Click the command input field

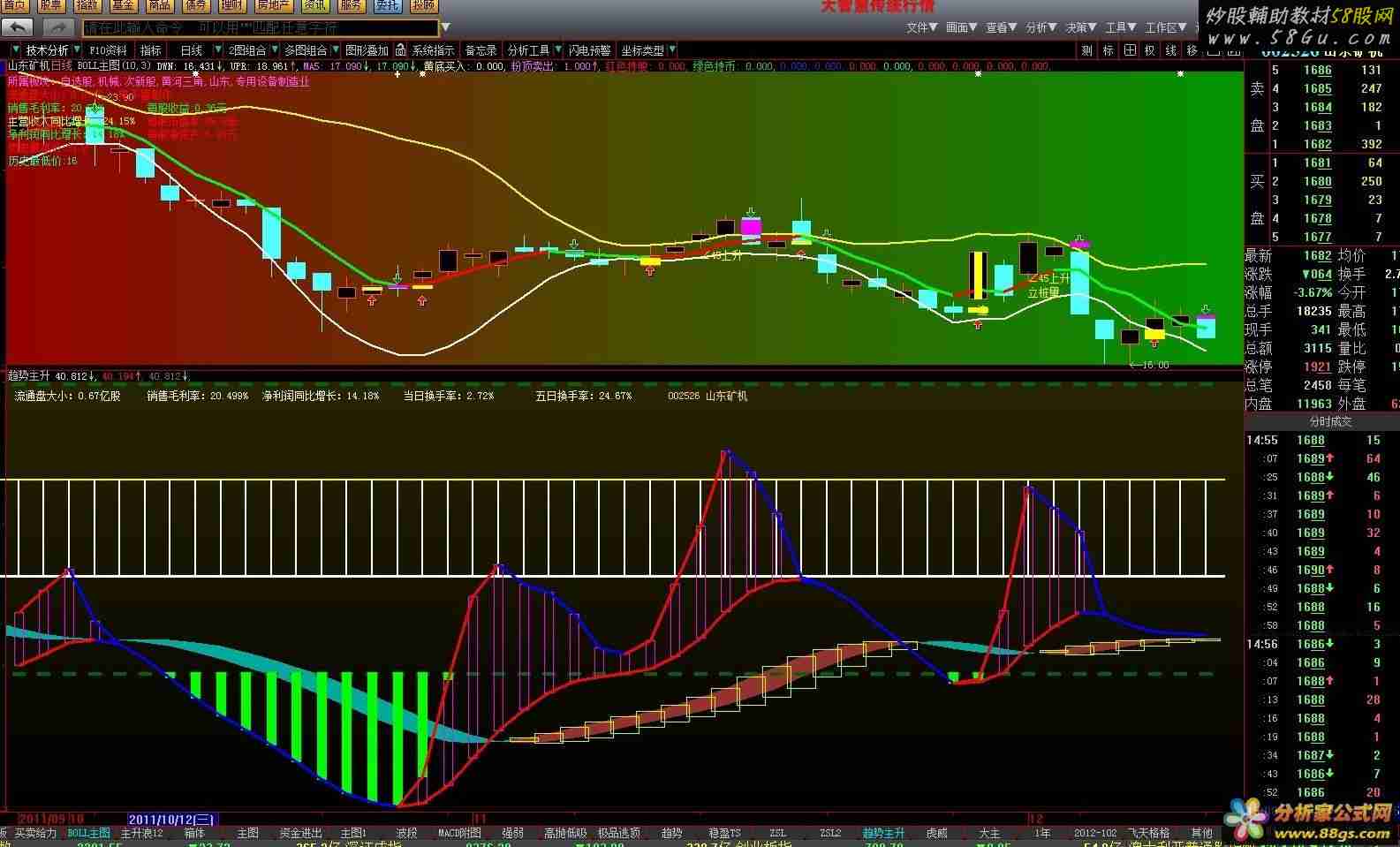pyautogui.click(x=261, y=27)
